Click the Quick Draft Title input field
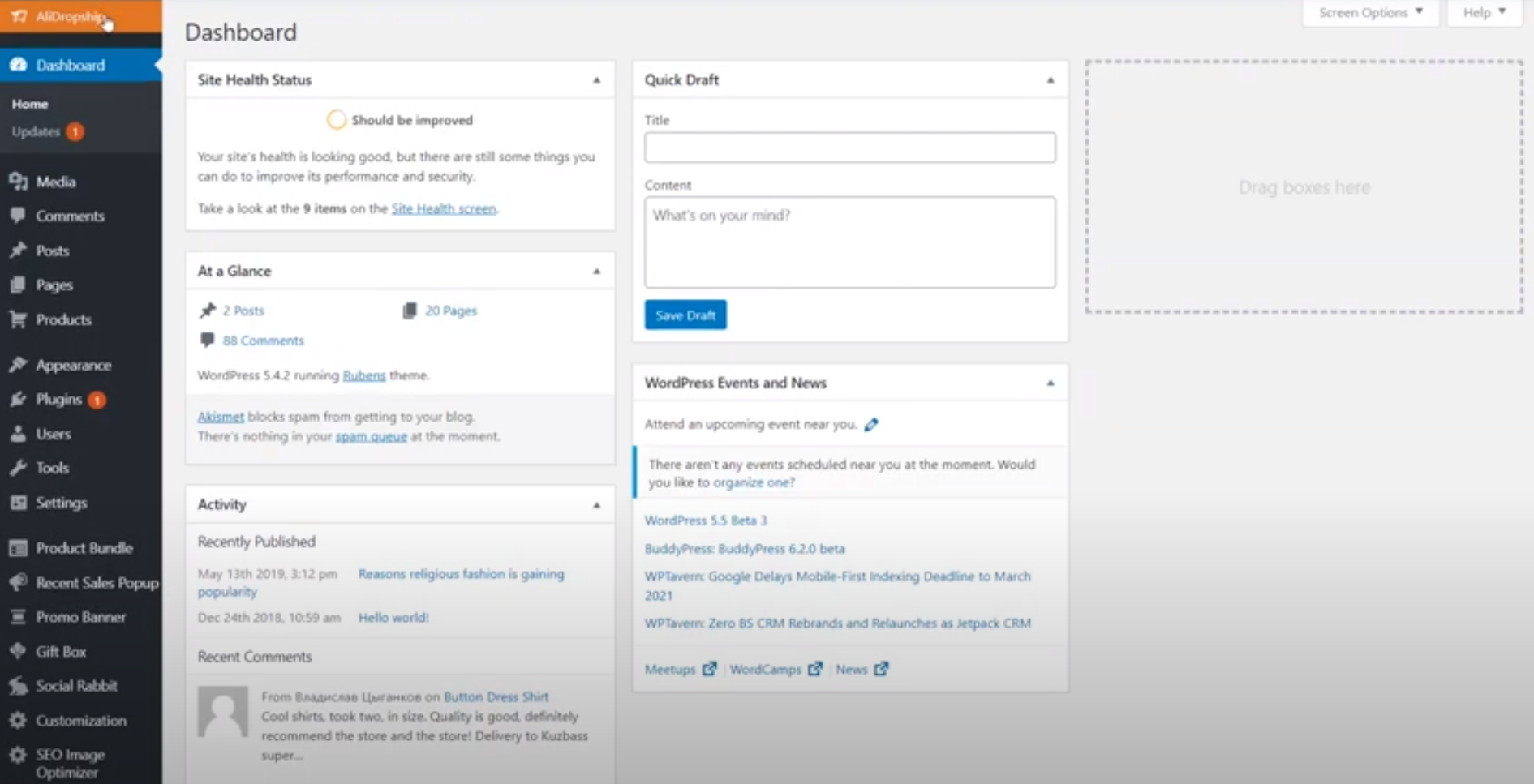The image size is (1534, 784). tap(850, 148)
